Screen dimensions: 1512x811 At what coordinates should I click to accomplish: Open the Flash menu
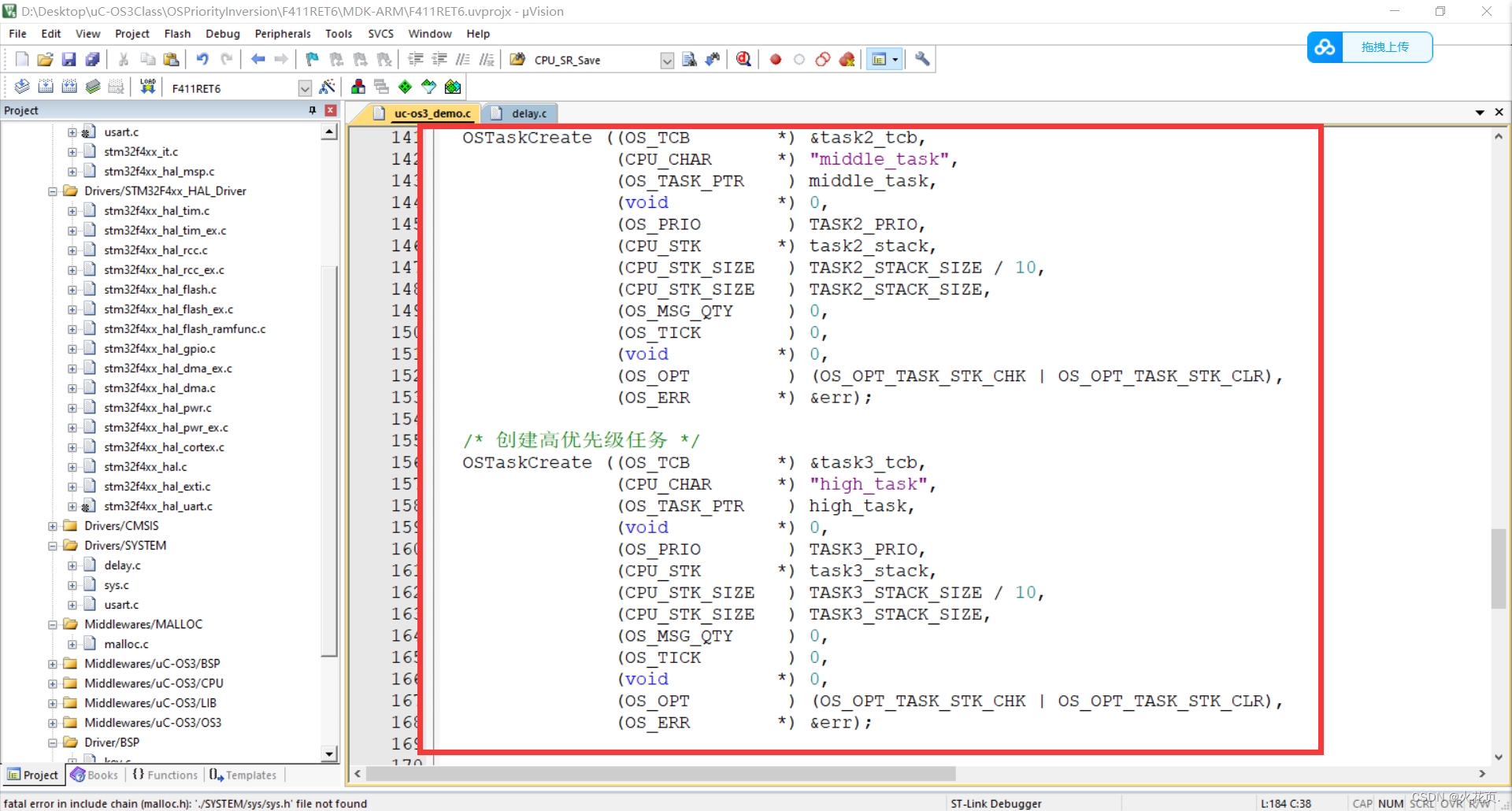coord(177,34)
